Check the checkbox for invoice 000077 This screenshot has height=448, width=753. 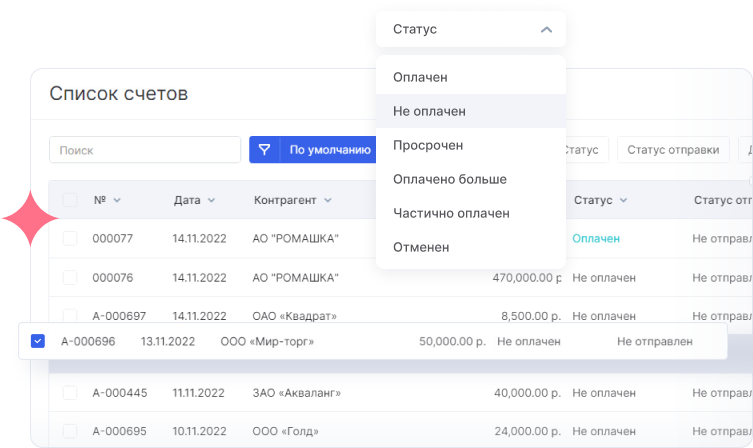[x=70, y=239]
